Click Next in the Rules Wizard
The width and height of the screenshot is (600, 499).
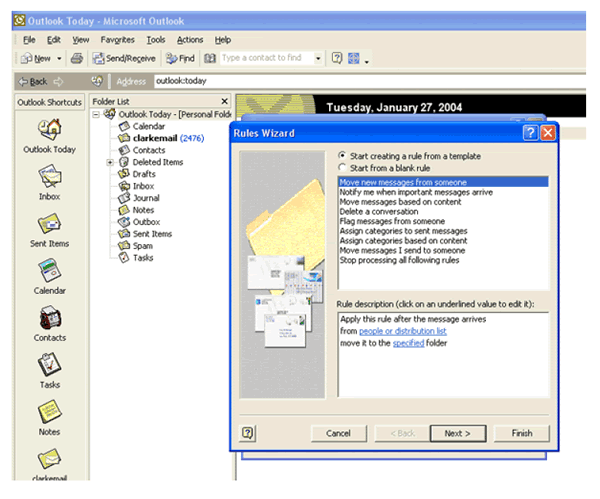click(458, 433)
